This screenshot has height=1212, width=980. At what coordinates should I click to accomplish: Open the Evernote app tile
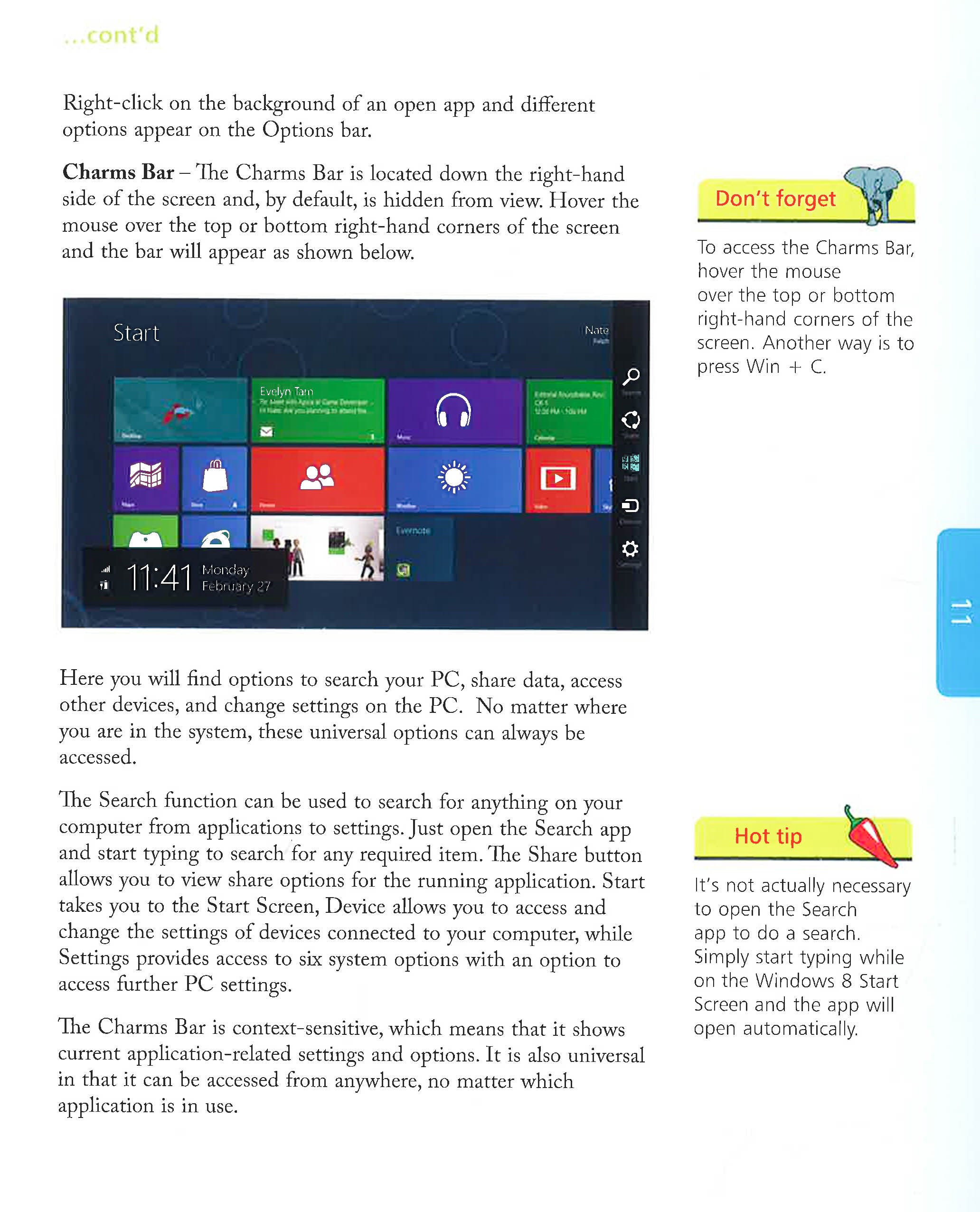(415, 555)
